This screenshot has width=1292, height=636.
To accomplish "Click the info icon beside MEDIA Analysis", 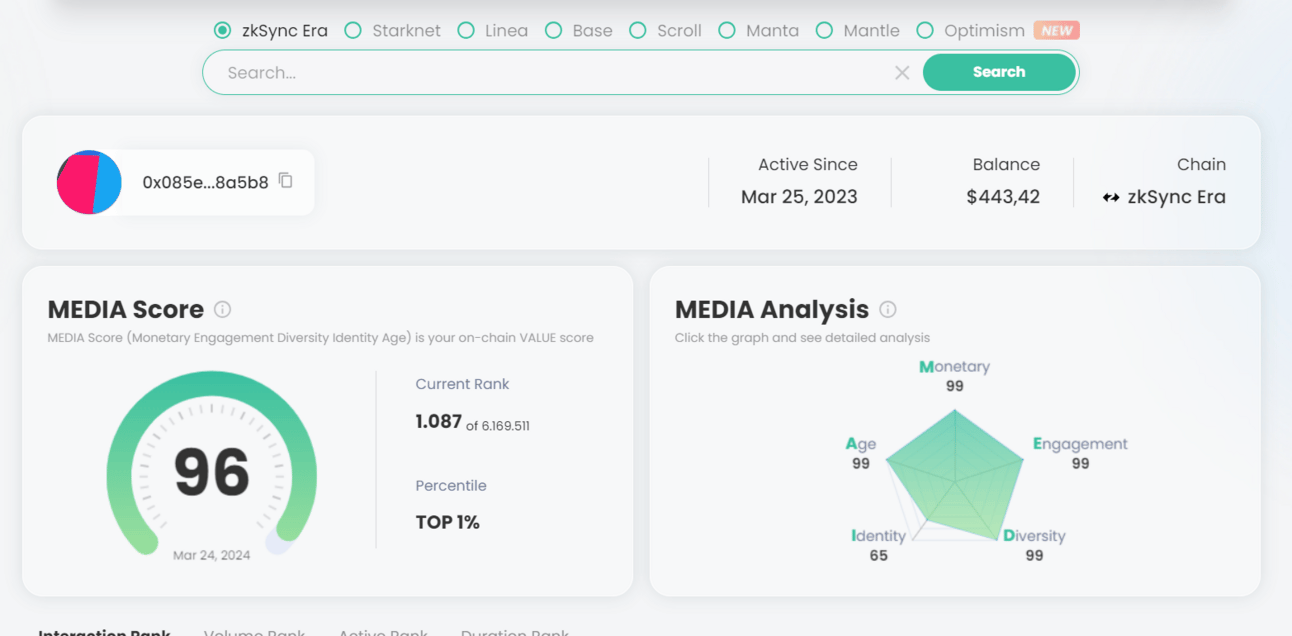I will pyautogui.click(x=887, y=309).
